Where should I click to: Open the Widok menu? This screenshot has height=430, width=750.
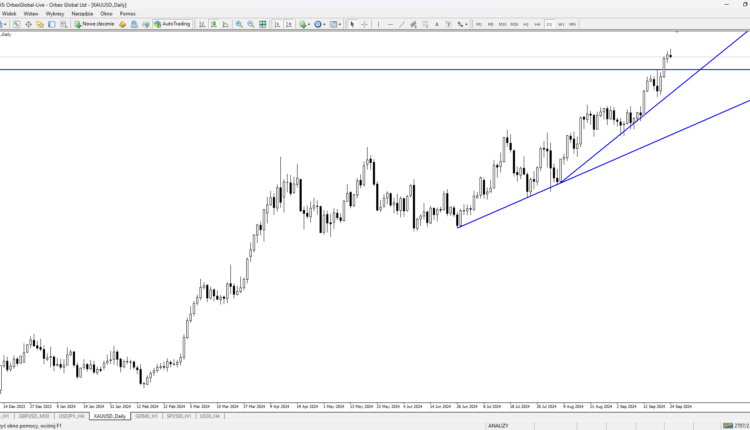(9, 14)
